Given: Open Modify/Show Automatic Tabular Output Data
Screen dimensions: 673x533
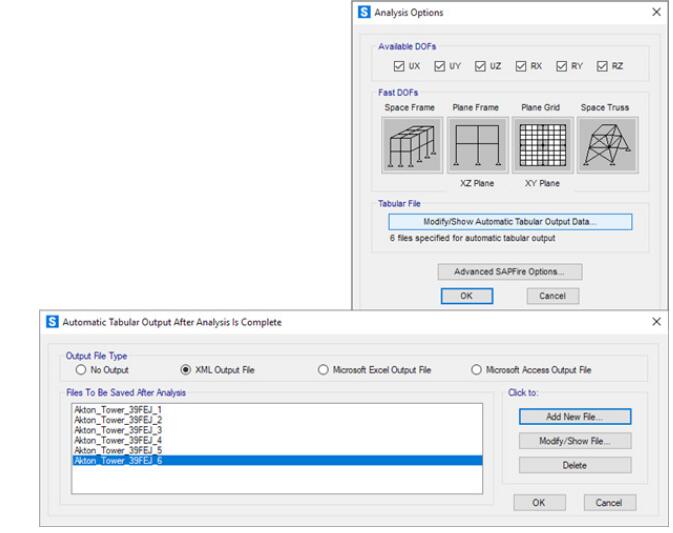Looking at the screenshot, I should (x=510, y=222).
